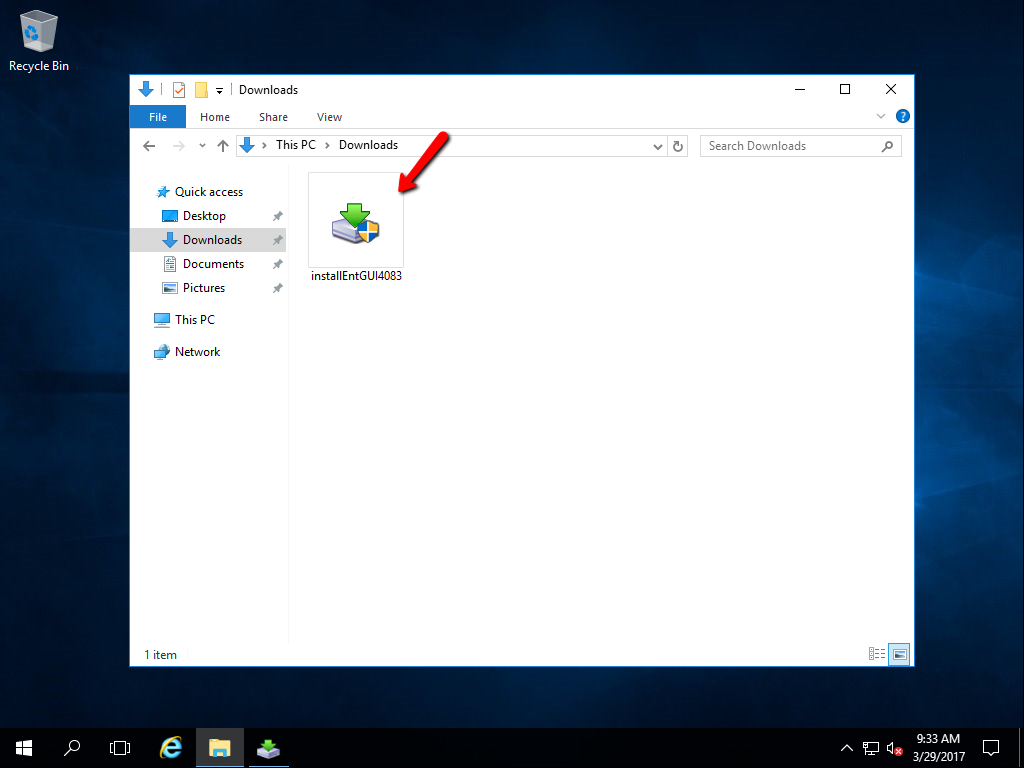Show hidden system tray icons
Viewport: 1024px width, 768px height.
pyautogui.click(x=846, y=748)
